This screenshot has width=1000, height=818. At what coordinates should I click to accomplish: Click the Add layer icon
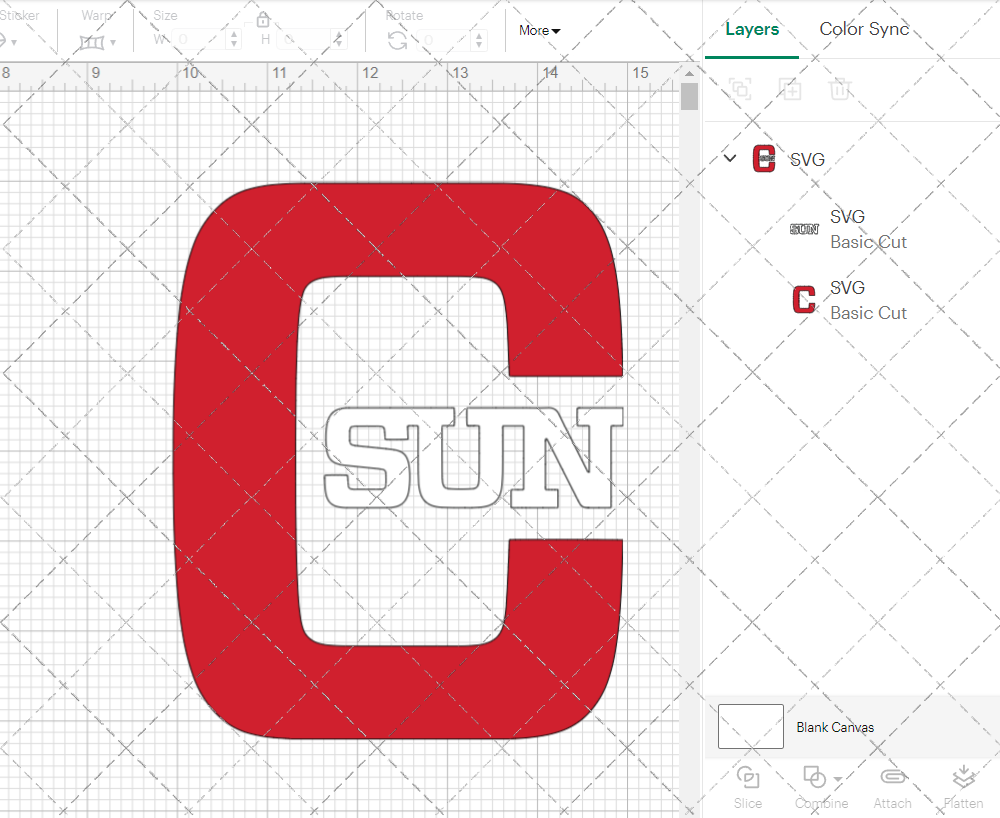coord(790,89)
